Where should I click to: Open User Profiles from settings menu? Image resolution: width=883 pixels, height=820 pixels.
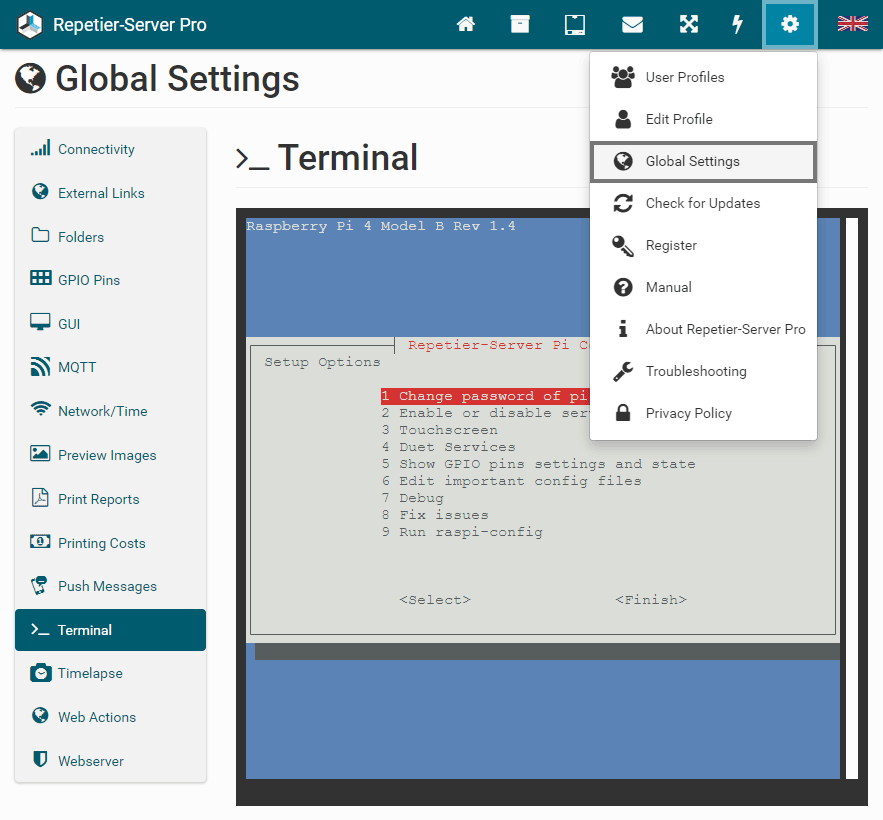[703, 77]
